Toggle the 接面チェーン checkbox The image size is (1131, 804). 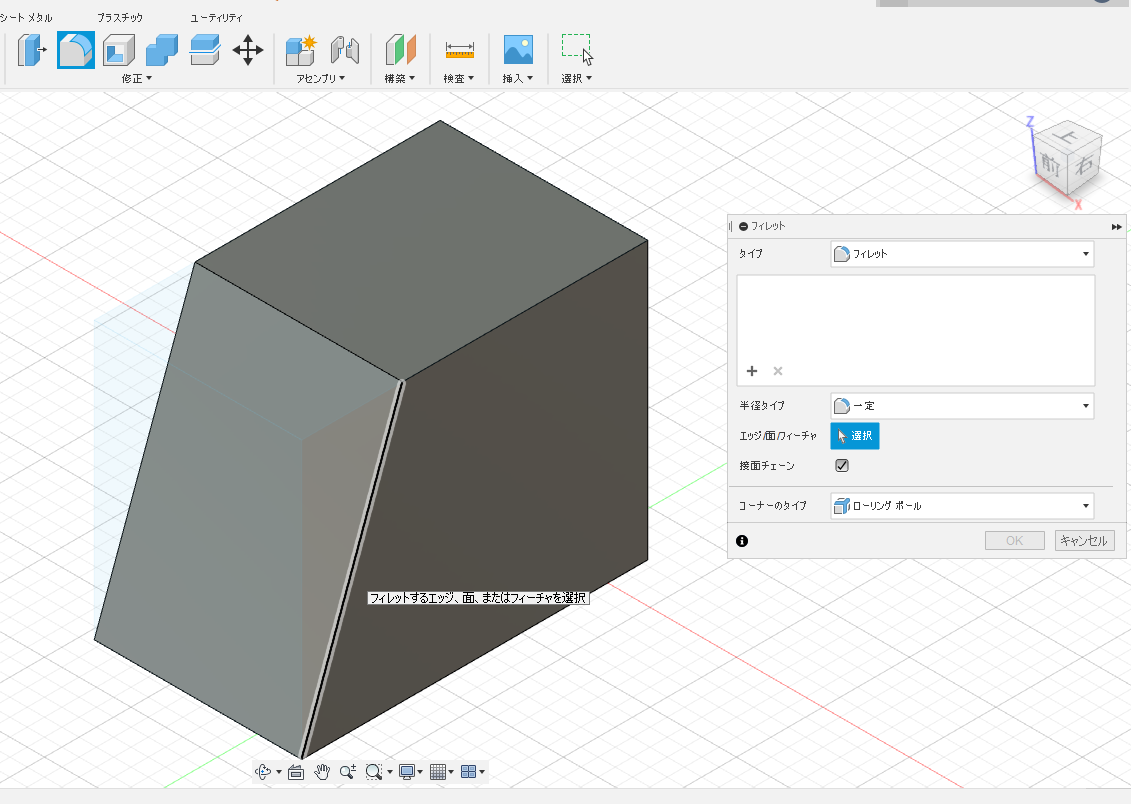coord(842,466)
